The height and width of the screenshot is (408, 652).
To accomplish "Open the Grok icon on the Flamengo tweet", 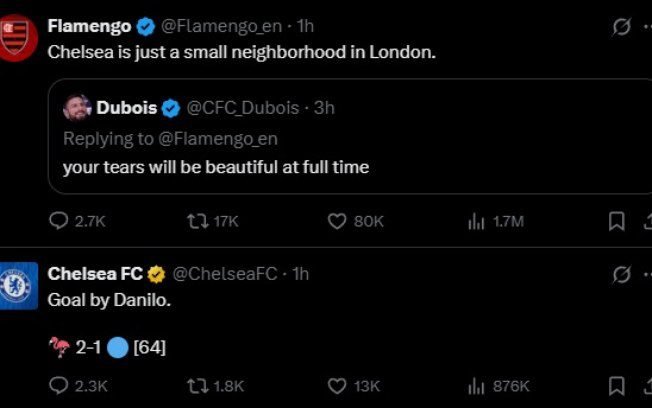I will [621, 28].
